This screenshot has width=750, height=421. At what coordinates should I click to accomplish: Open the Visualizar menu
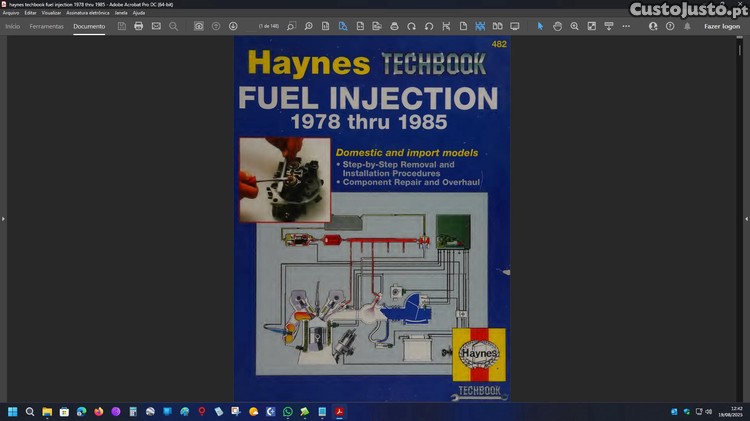coord(51,13)
